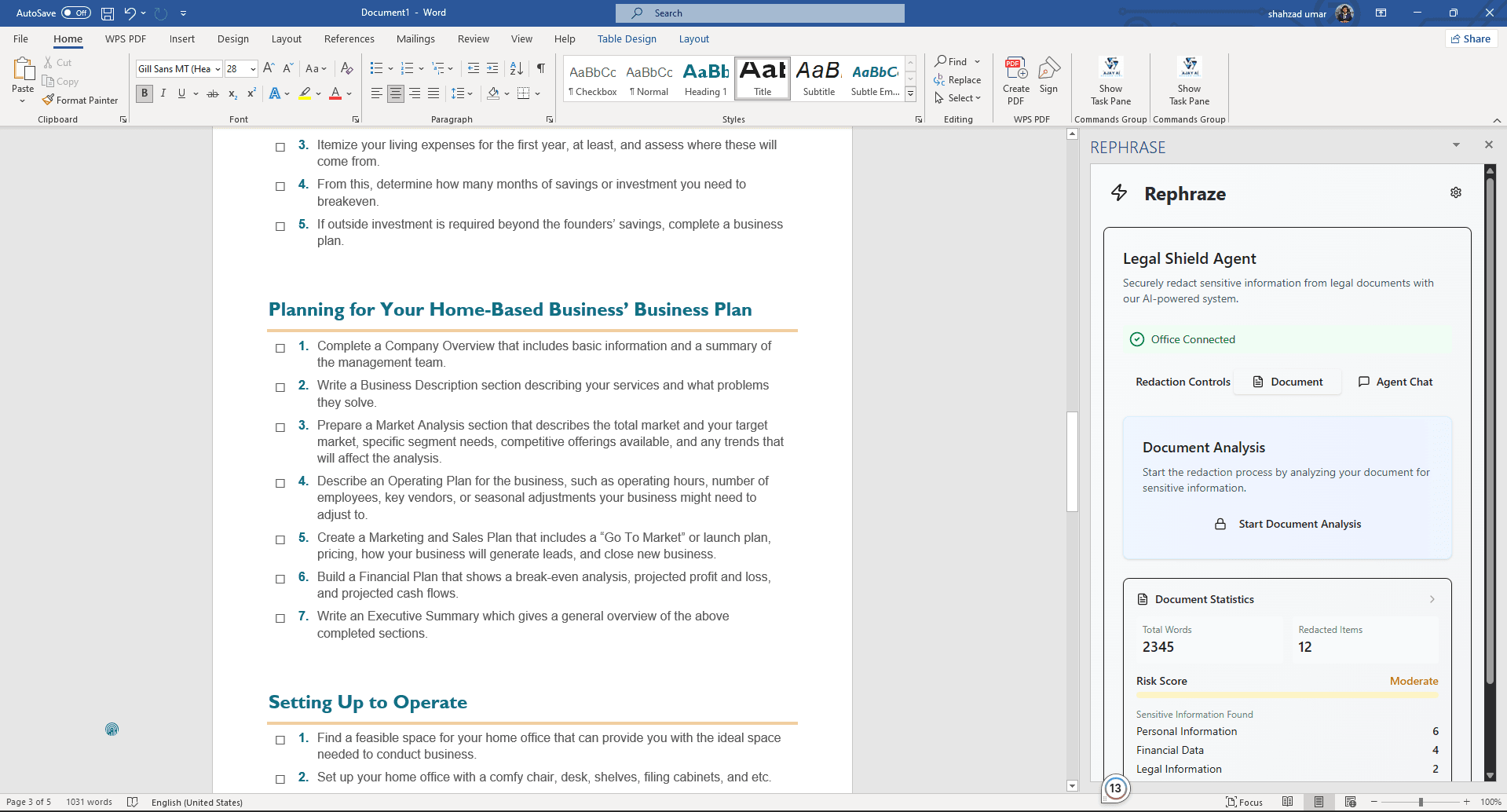Click Create PDF icon
The width and height of the screenshot is (1507, 812).
coord(1016,81)
